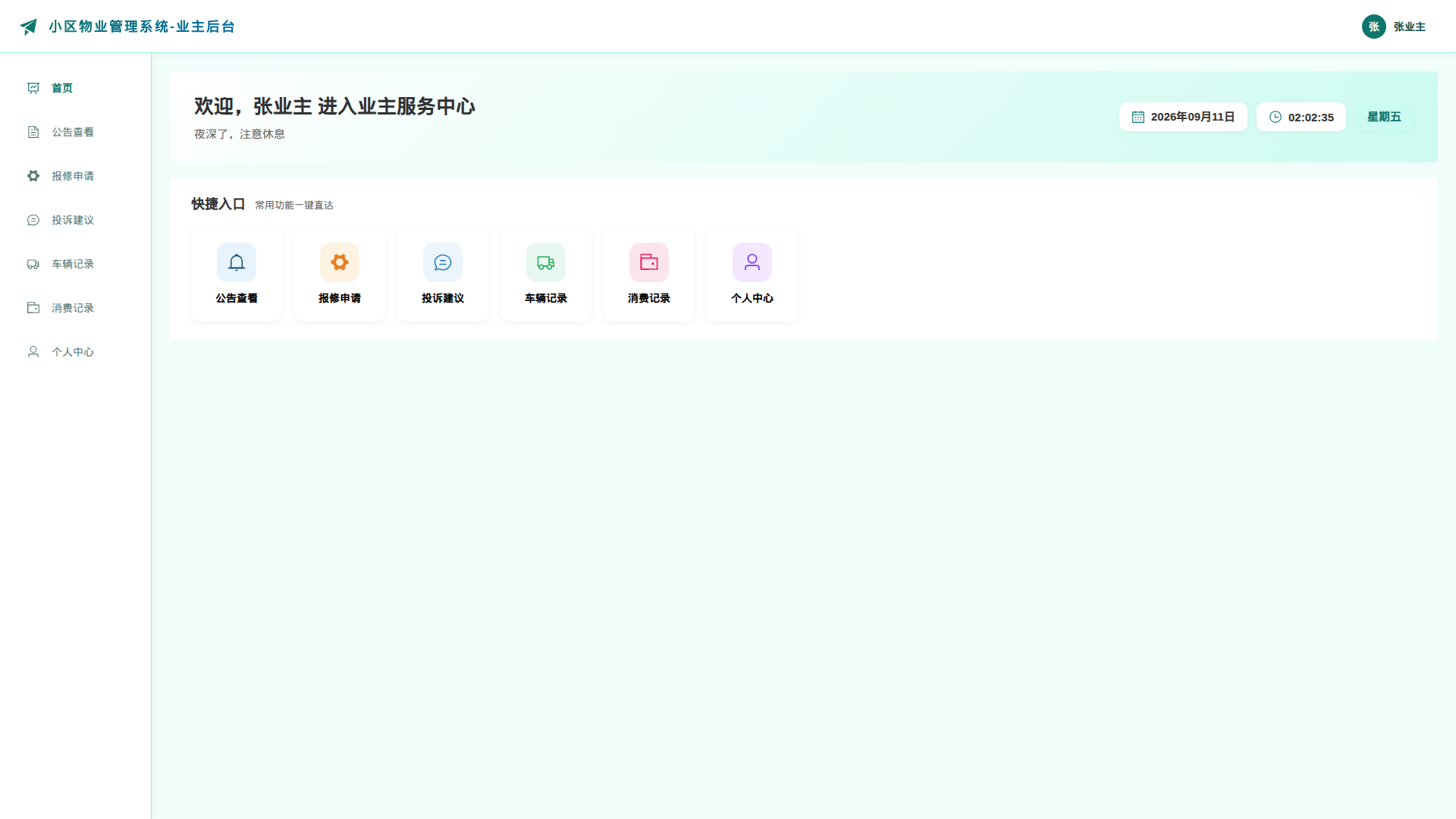The height and width of the screenshot is (819, 1456).
Task: Click the 投诉建议 quick entry label
Action: [x=443, y=298]
